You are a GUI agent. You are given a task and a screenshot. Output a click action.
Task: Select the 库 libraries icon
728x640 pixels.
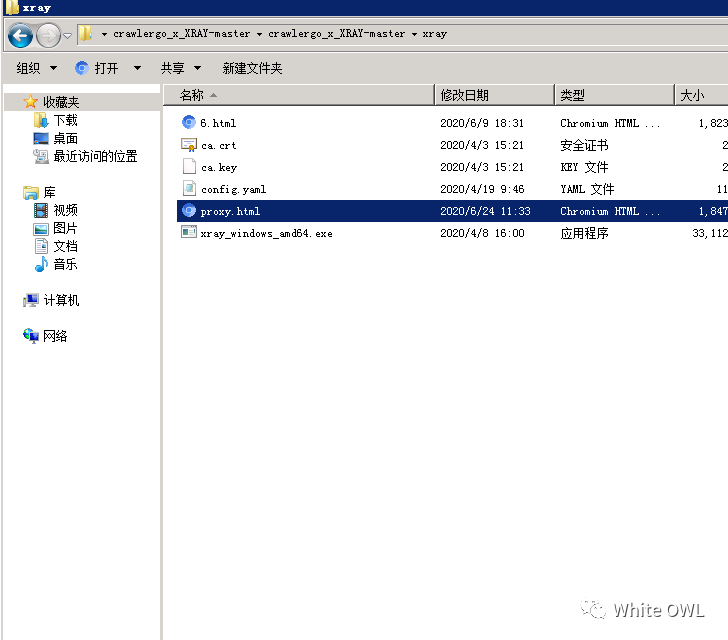point(31,192)
